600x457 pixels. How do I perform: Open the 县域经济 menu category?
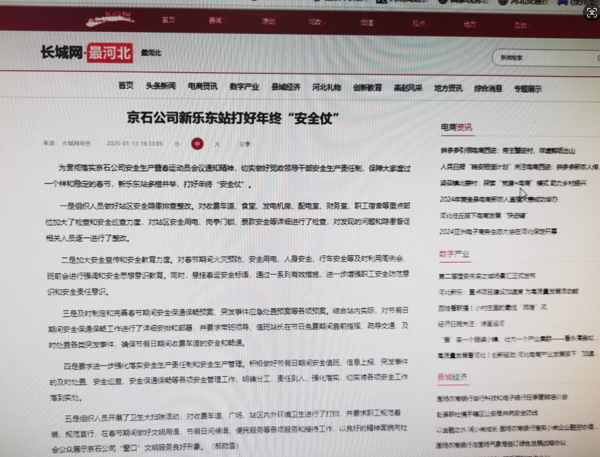point(285,87)
